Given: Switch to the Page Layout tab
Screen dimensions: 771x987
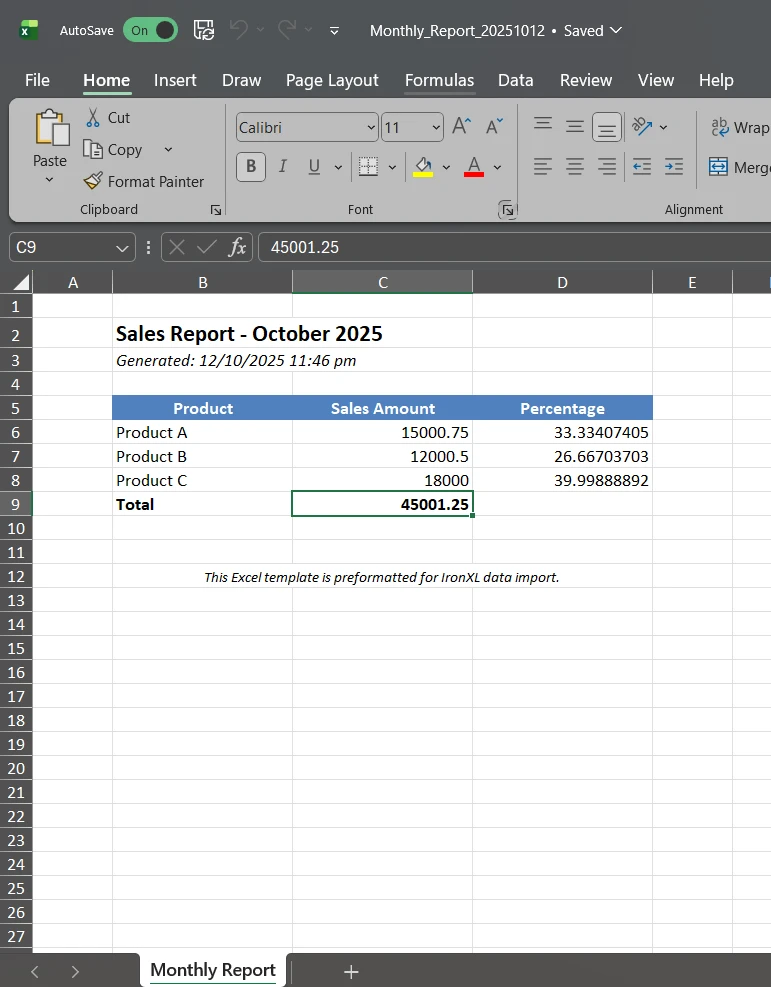Looking at the screenshot, I should (332, 80).
